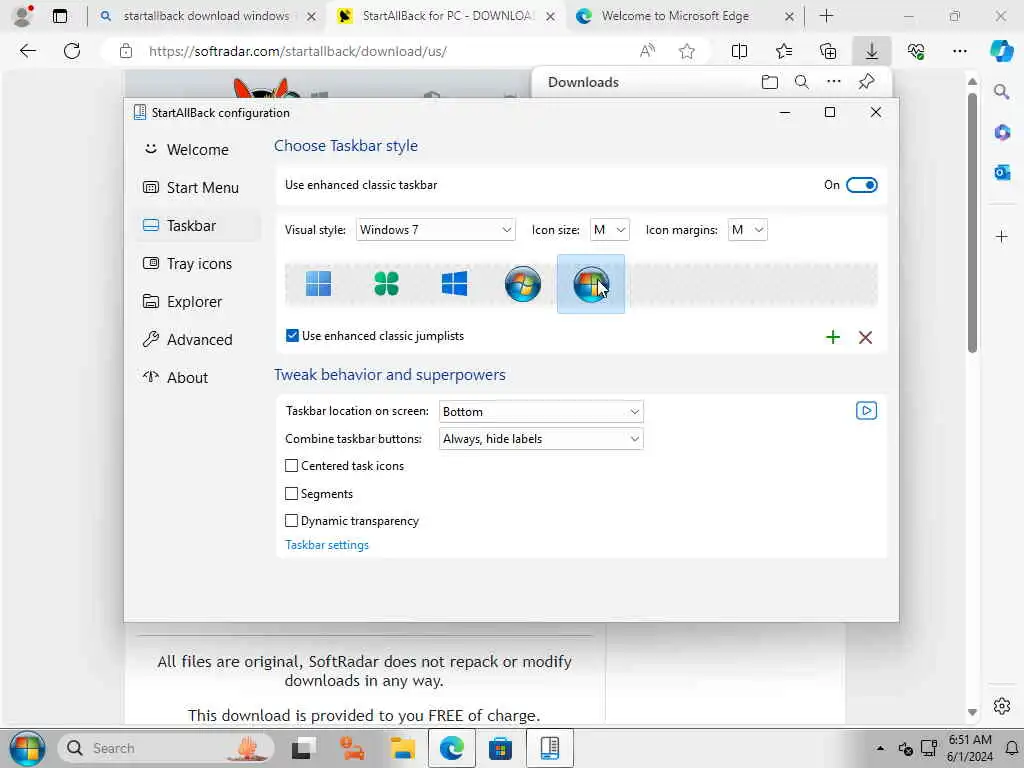Pin the Downloads panel

point(866,82)
